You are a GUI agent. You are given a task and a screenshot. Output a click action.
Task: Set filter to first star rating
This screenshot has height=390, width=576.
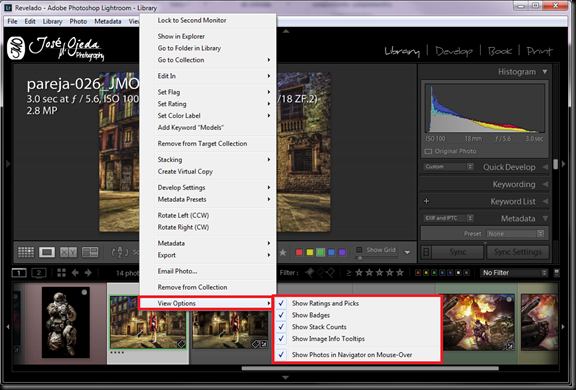click(359, 272)
